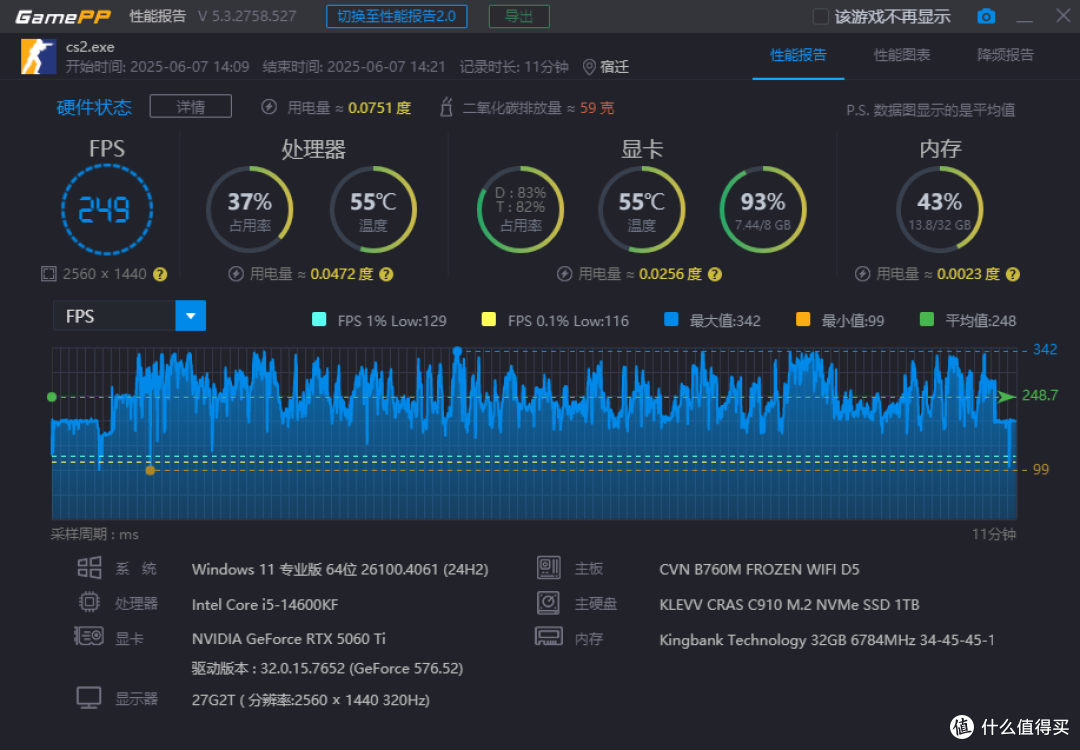Click the GPU 55℃ temperature gauge
1080x750 pixels.
click(x=641, y=209)
